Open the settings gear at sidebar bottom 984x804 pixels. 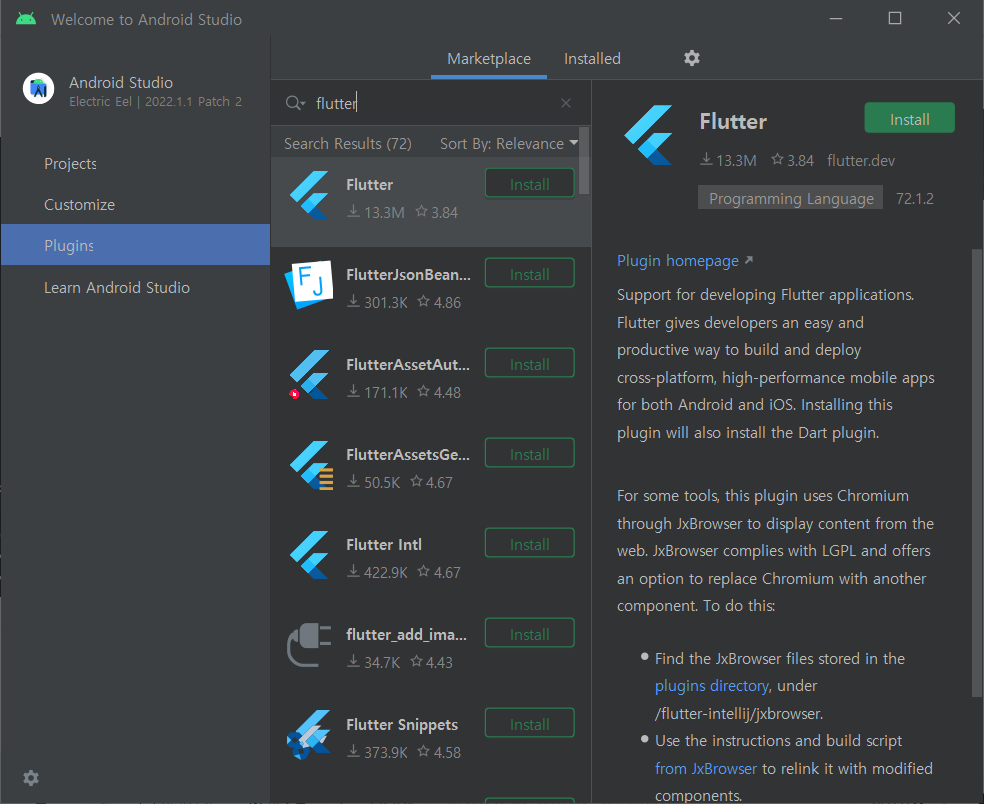click(31, 778)
